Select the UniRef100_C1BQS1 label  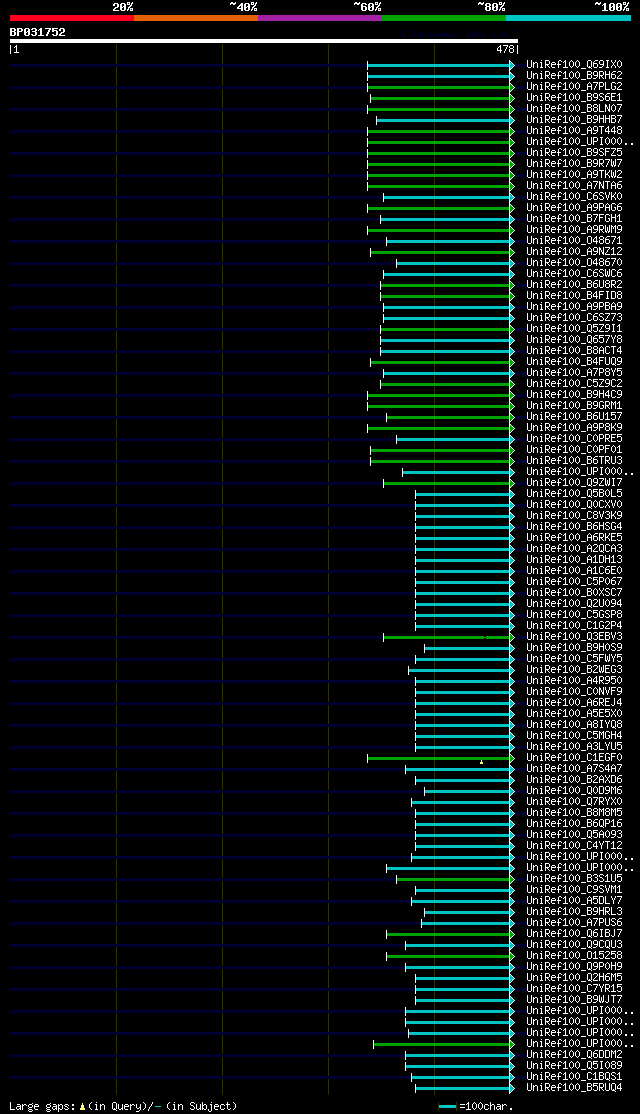click(x=575, y=1077)
